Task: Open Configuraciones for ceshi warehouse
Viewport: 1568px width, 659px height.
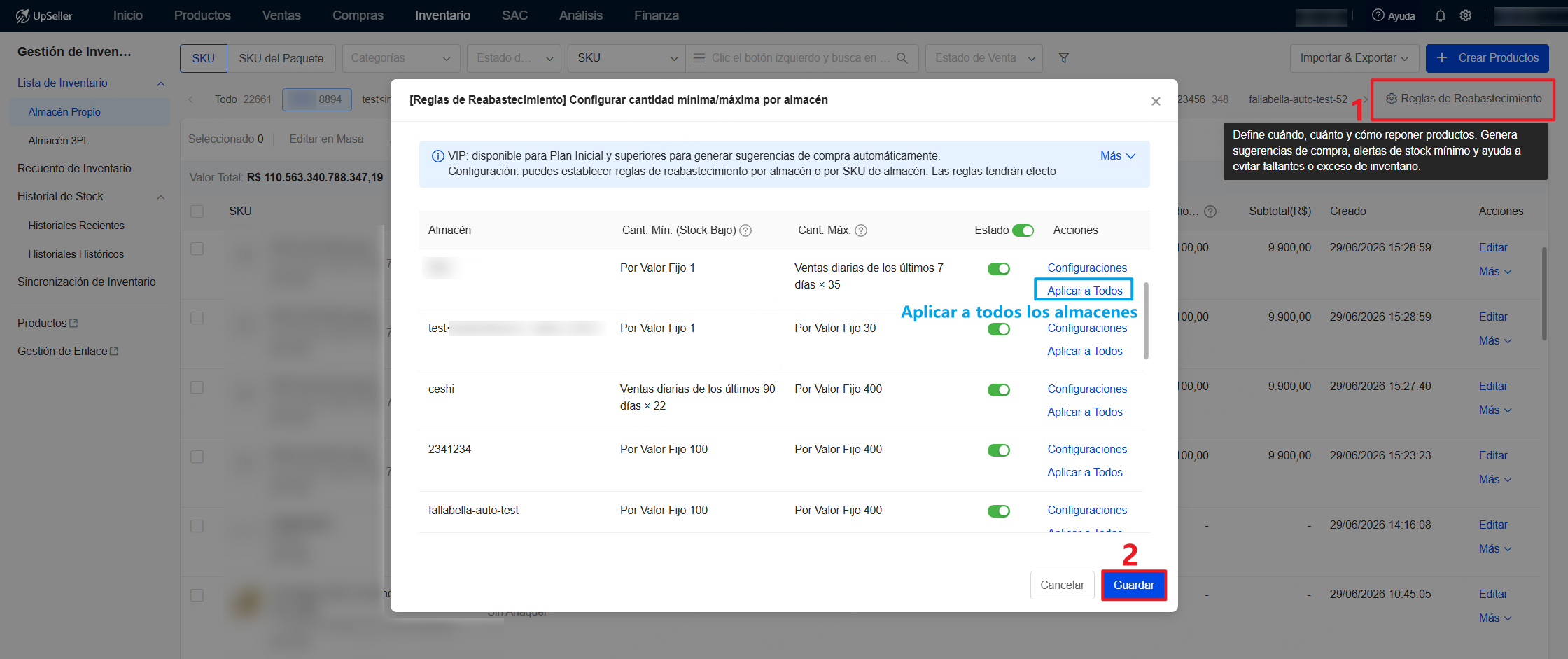Action: (x=1087, y=389)
